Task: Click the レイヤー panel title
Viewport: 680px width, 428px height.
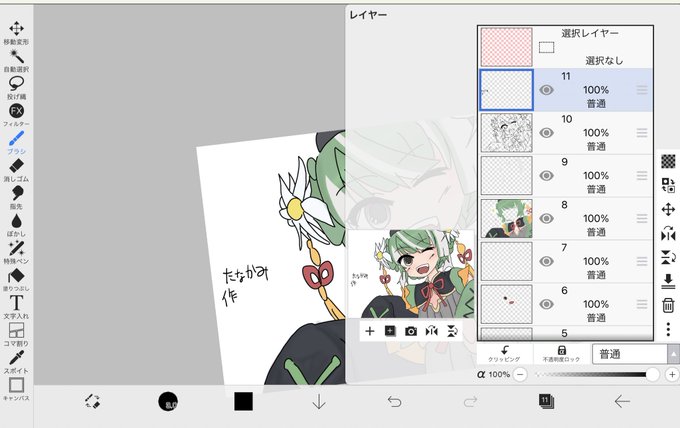Action: 368,15
